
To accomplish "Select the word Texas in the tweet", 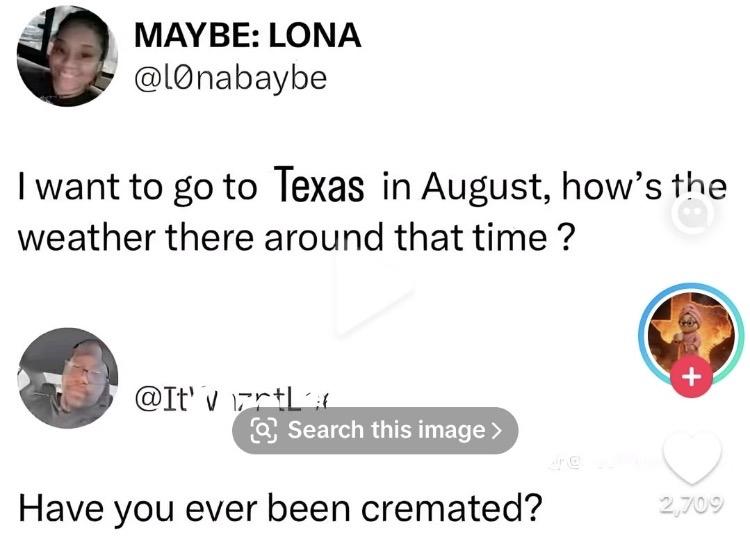I will [x=319, y=186].
